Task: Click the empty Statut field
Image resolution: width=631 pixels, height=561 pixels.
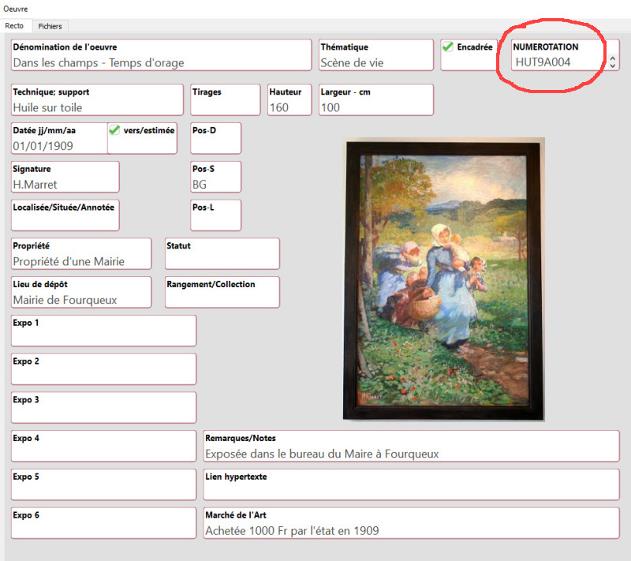Action: click(x=222, y=254)
